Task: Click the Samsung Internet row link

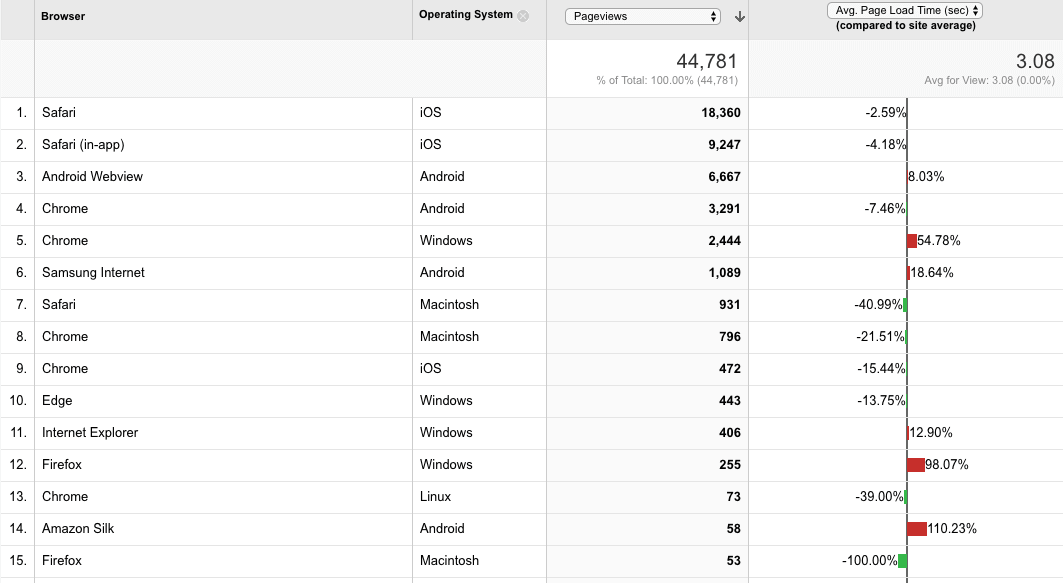Action: coord(94,273)
